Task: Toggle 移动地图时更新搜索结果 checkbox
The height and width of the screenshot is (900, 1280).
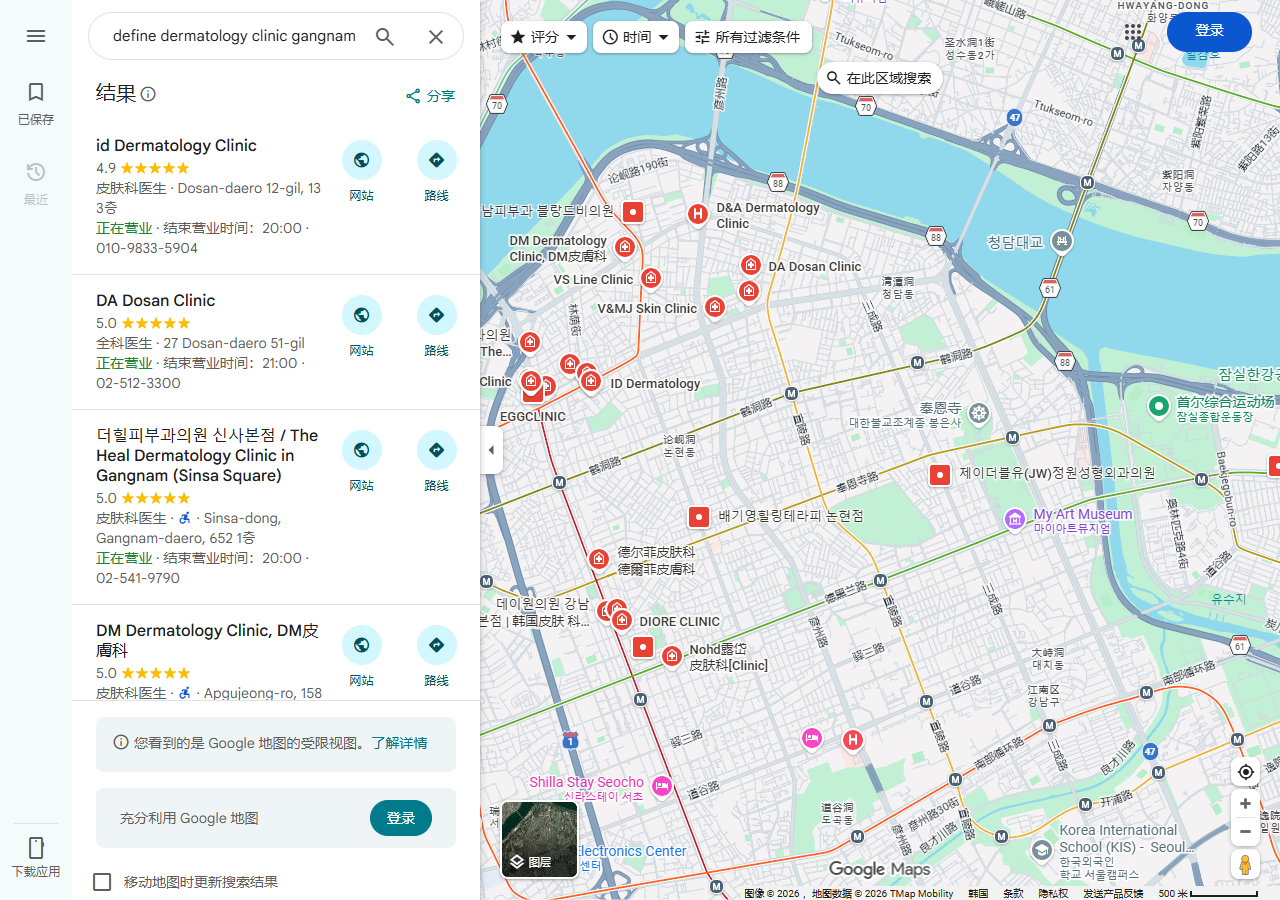Action: (102, 882)
